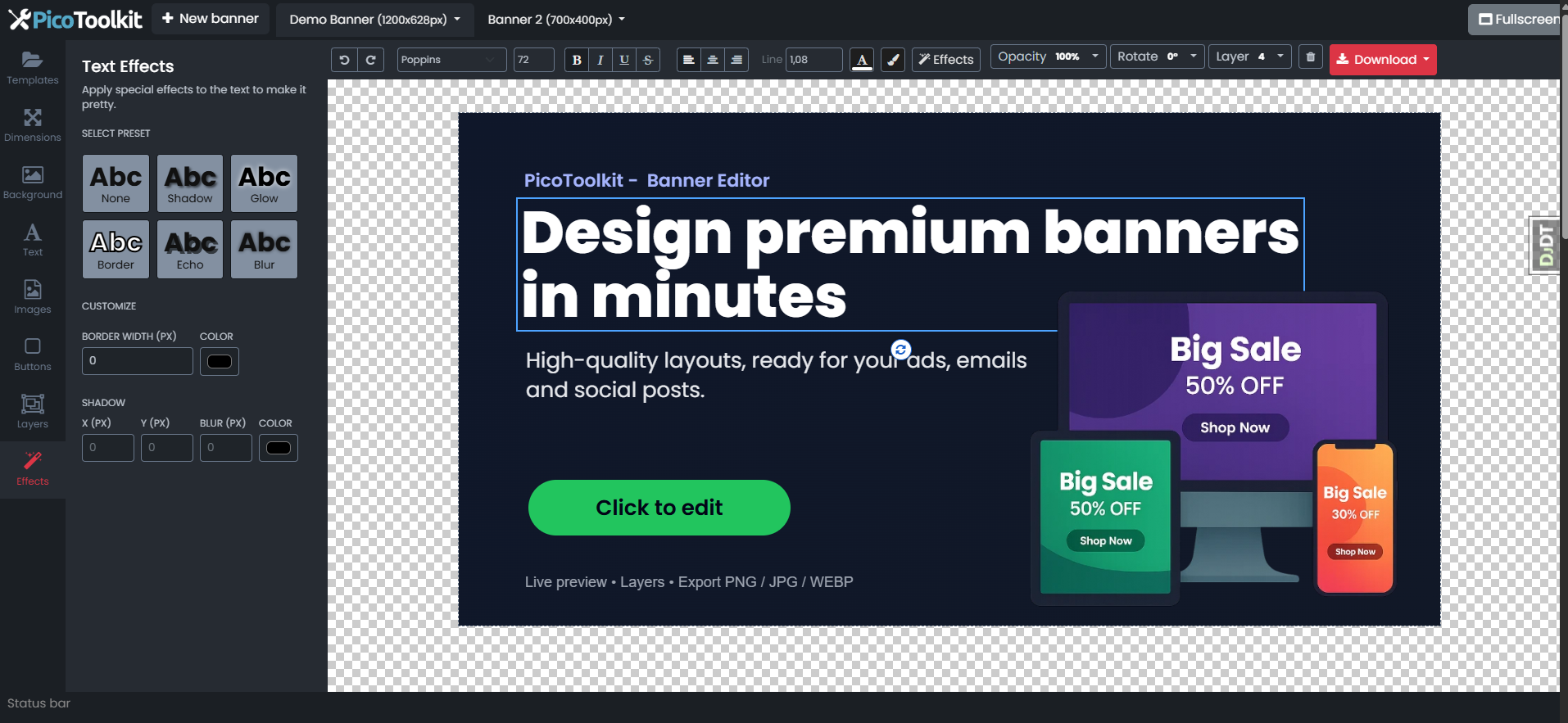Open the Buttons sidebar panel
The image size is (1568, 723).
[33, 355]
